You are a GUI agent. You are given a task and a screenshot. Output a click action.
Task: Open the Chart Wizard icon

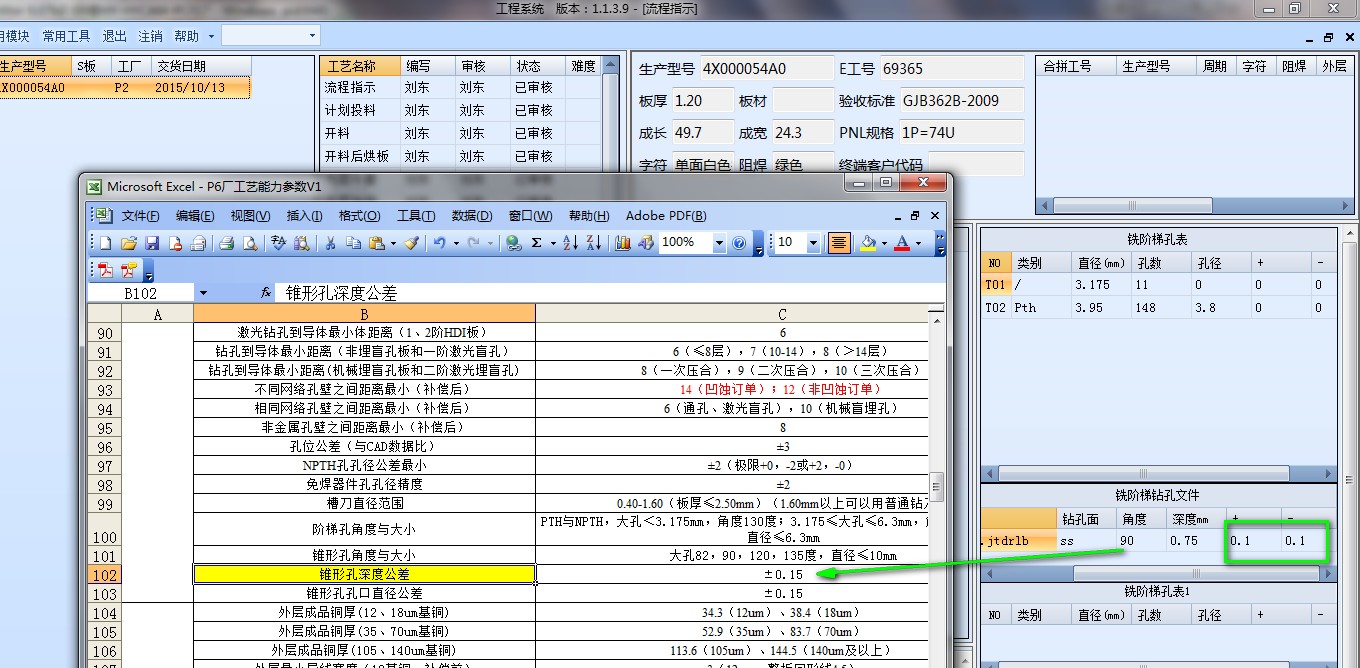point(623,242)
